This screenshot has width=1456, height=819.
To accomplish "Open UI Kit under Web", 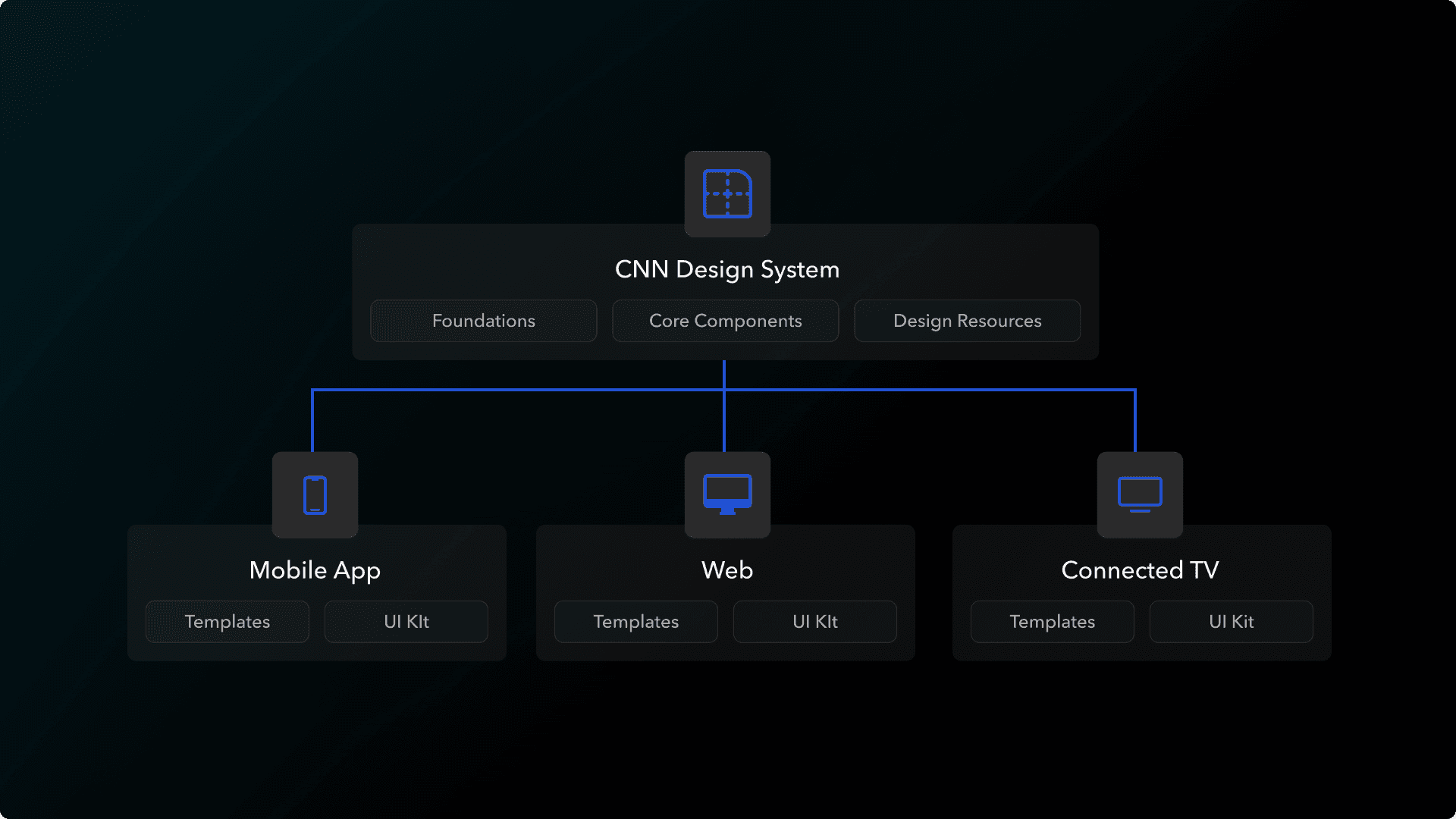I will [815, 622].
